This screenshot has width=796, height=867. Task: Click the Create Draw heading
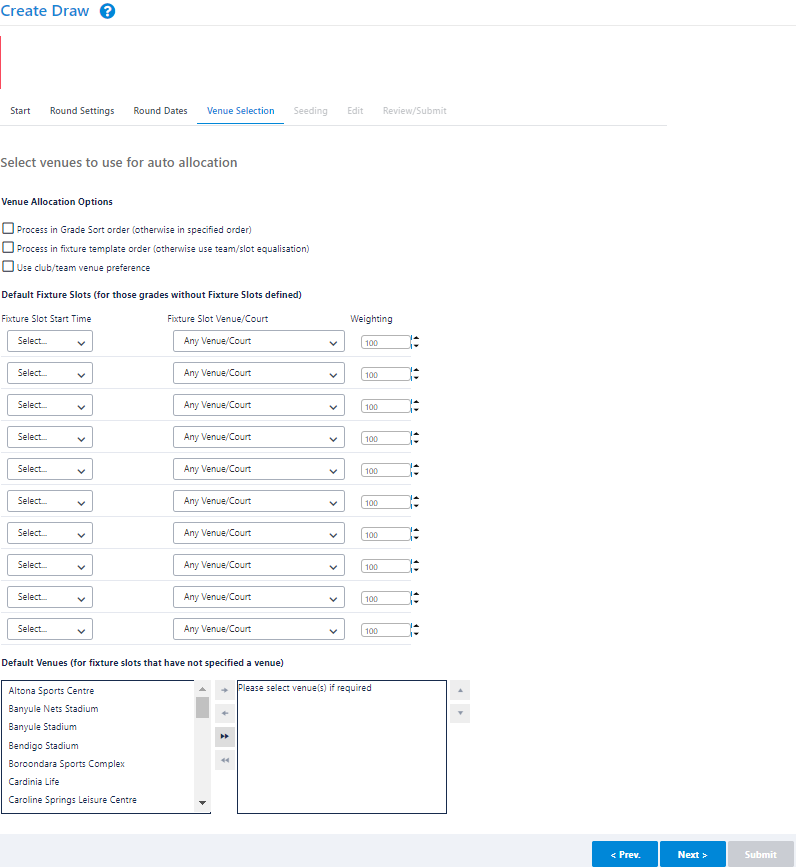(45, 11)
